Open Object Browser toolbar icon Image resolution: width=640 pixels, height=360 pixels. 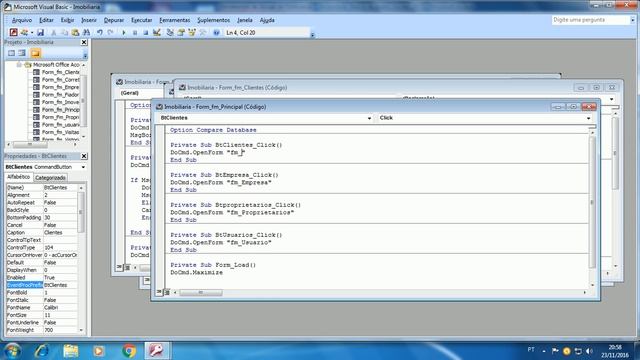192,32
